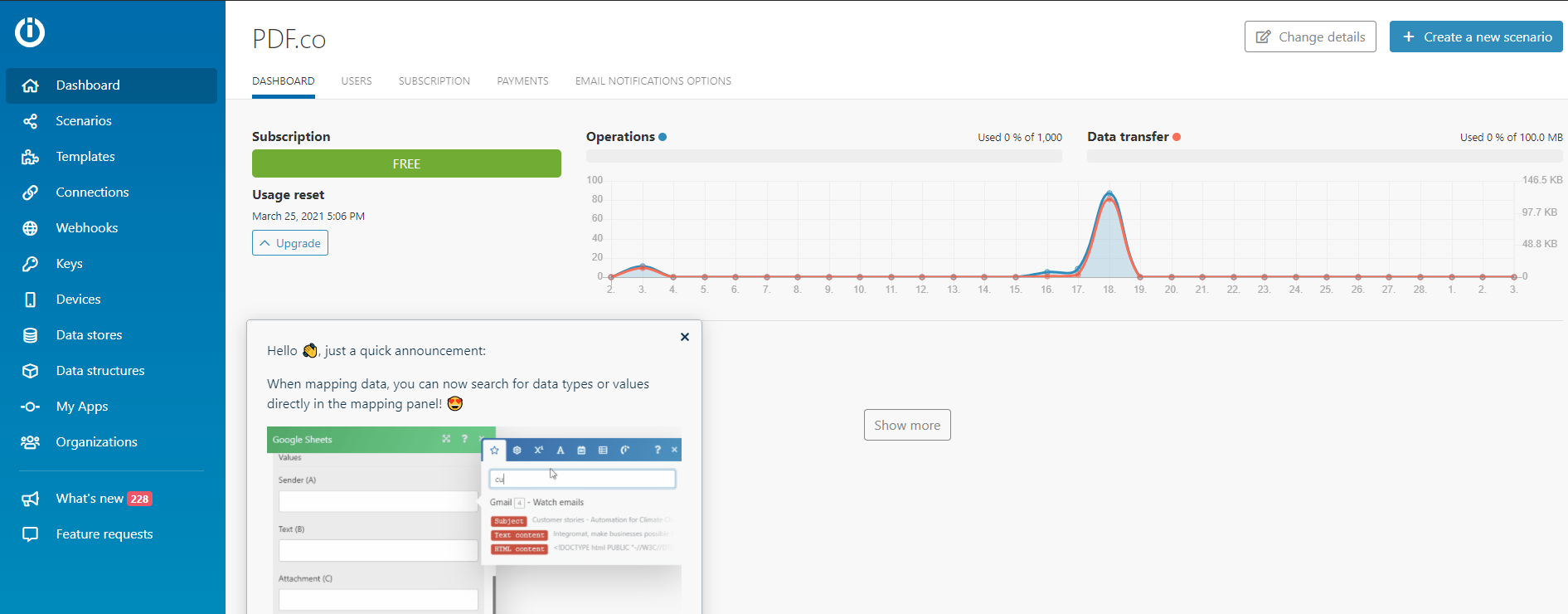Navigate to Webhooks

click(x=111, y=228)
